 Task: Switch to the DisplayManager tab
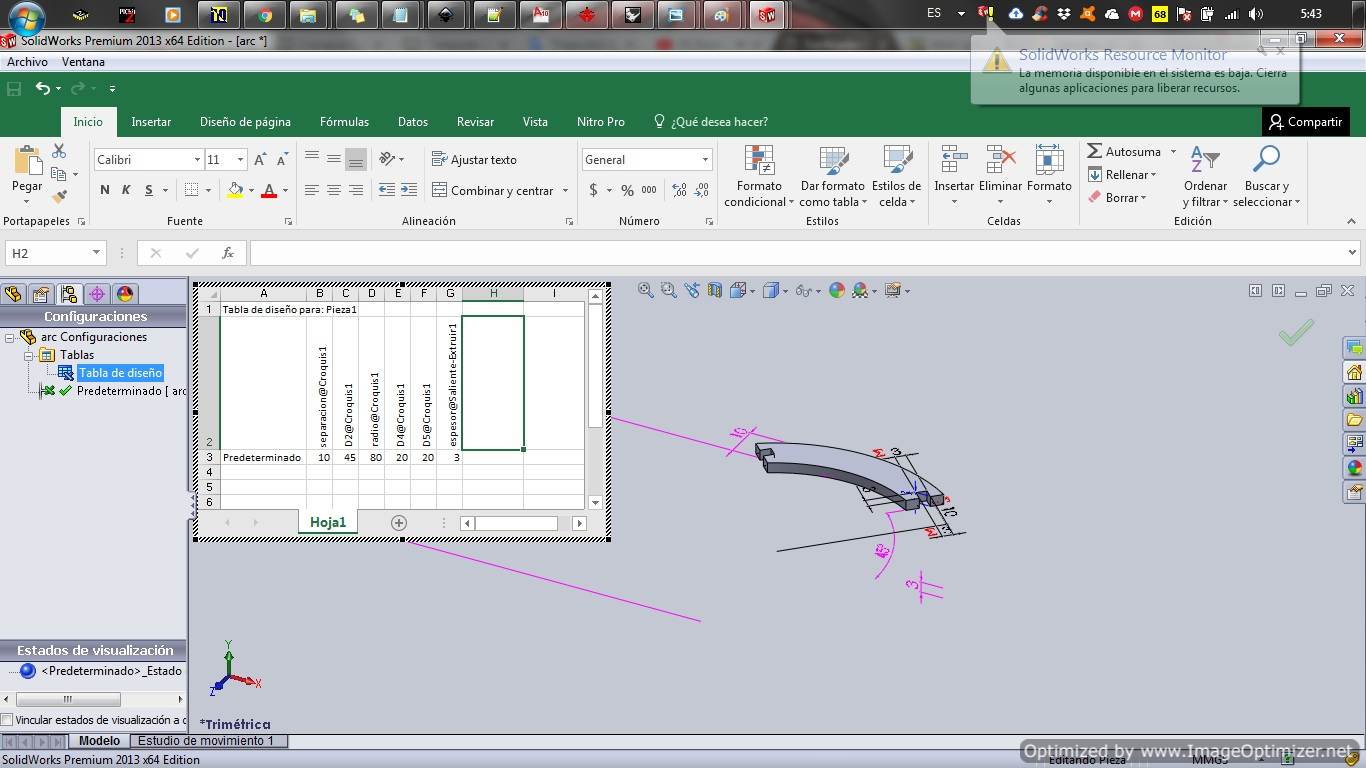[x=125, y=294]
